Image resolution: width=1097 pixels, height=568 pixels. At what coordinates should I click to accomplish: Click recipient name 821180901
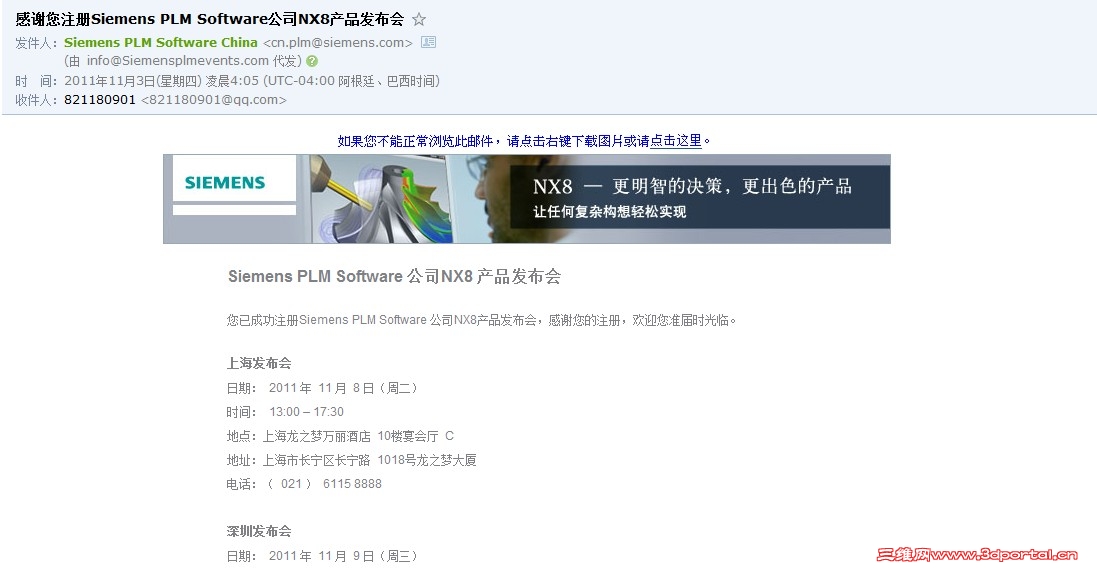(100, 99)
